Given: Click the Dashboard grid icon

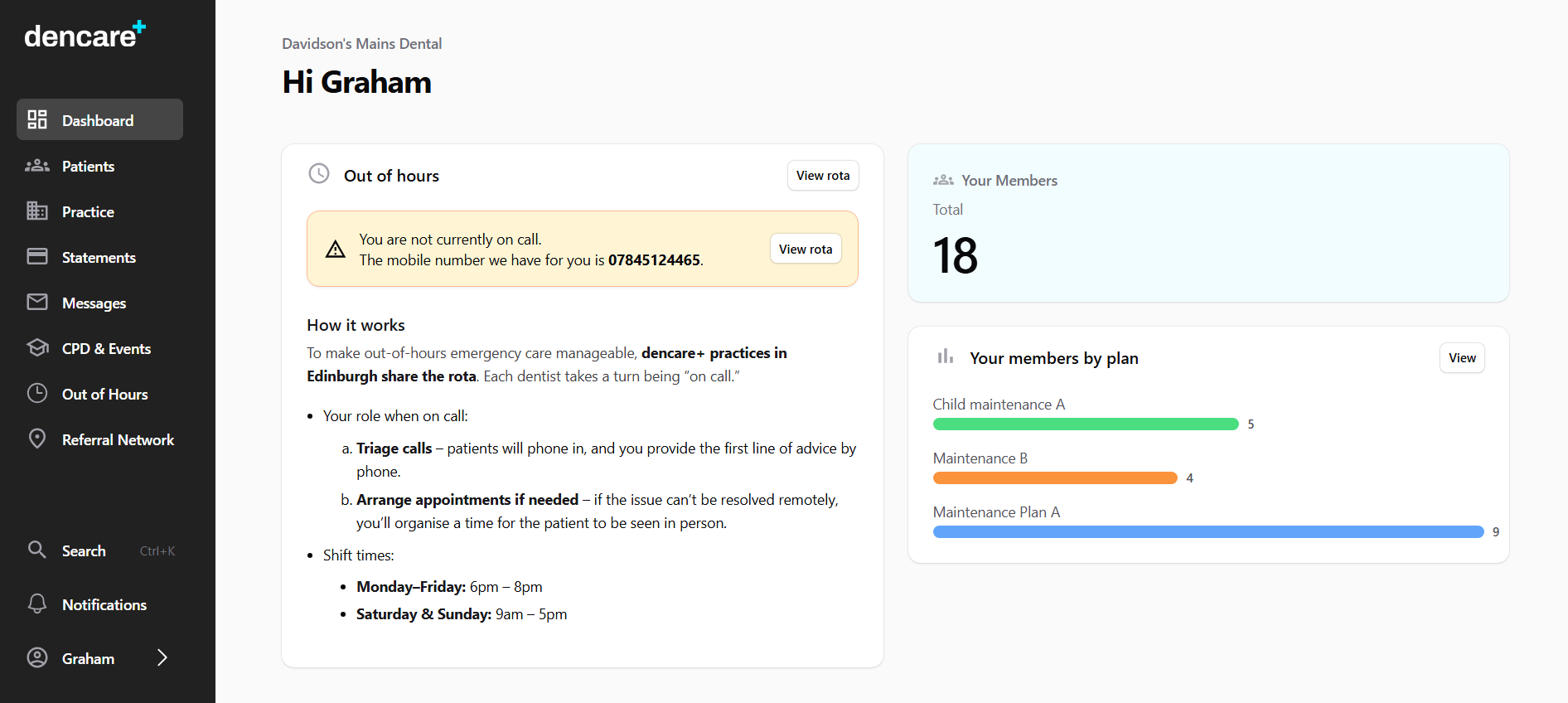Looking at the screenshot, I should [x=37, y=119].
